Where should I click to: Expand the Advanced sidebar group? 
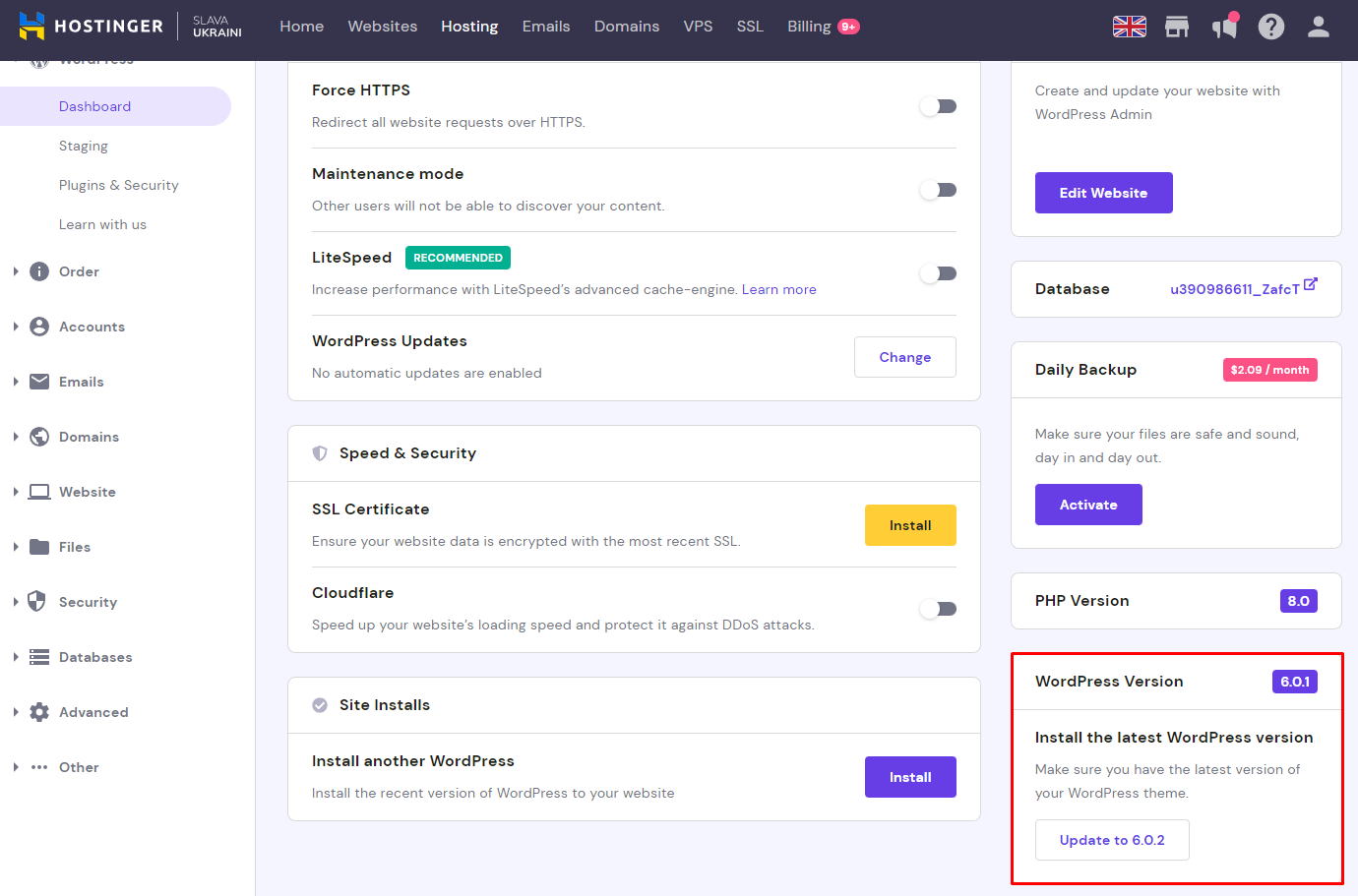93,712
